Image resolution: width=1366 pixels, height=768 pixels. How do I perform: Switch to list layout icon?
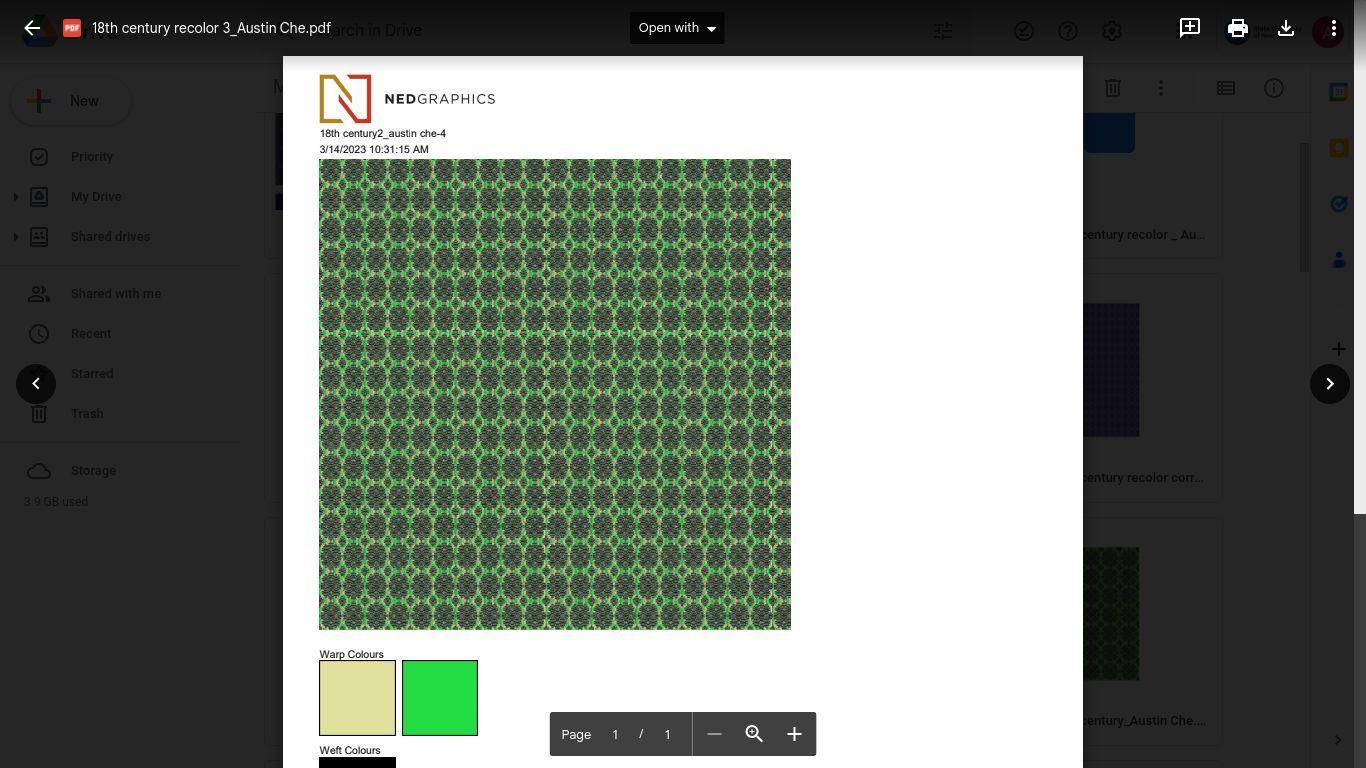point(1226,88)
